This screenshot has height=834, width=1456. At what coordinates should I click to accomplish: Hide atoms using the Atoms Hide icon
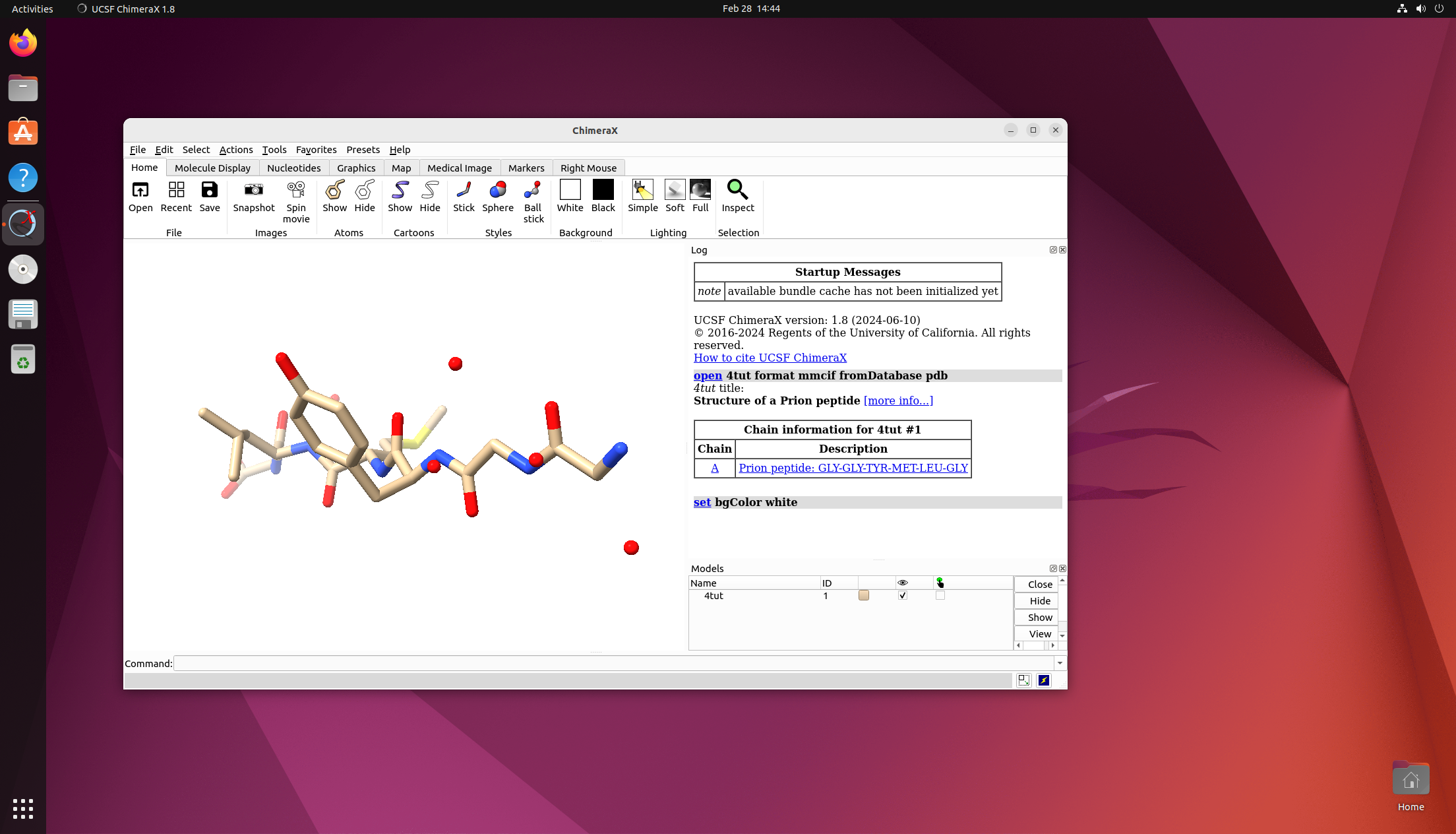[364, 191]
